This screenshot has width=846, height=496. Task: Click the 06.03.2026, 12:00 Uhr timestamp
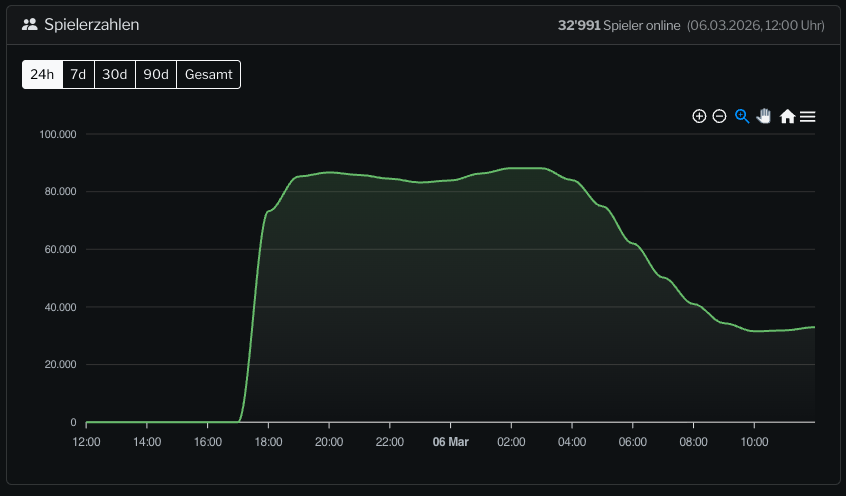pyautogui.click(x=756, y=24)
